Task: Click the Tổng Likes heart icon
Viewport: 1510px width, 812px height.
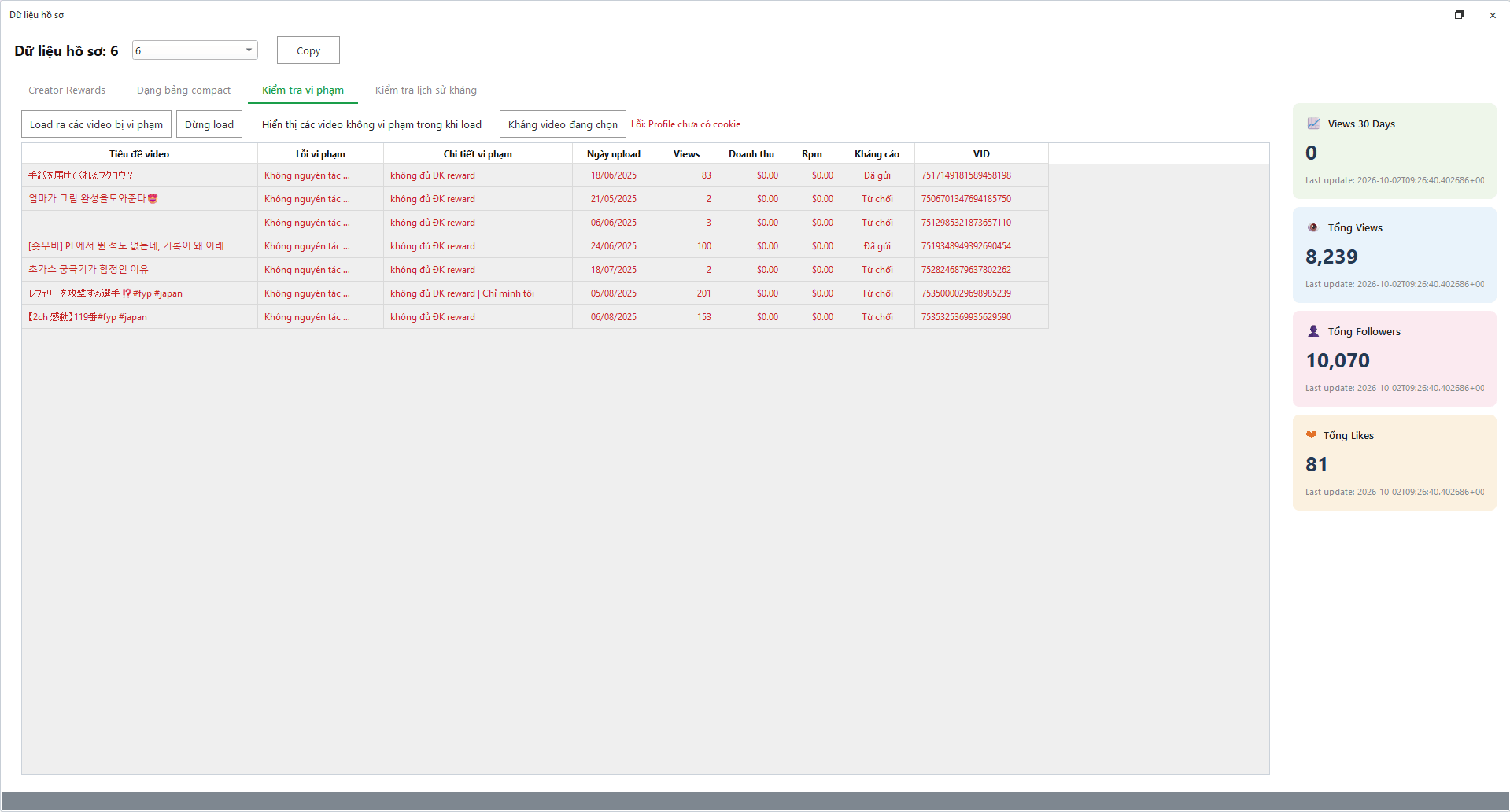Action: [x=1311, y=435]
